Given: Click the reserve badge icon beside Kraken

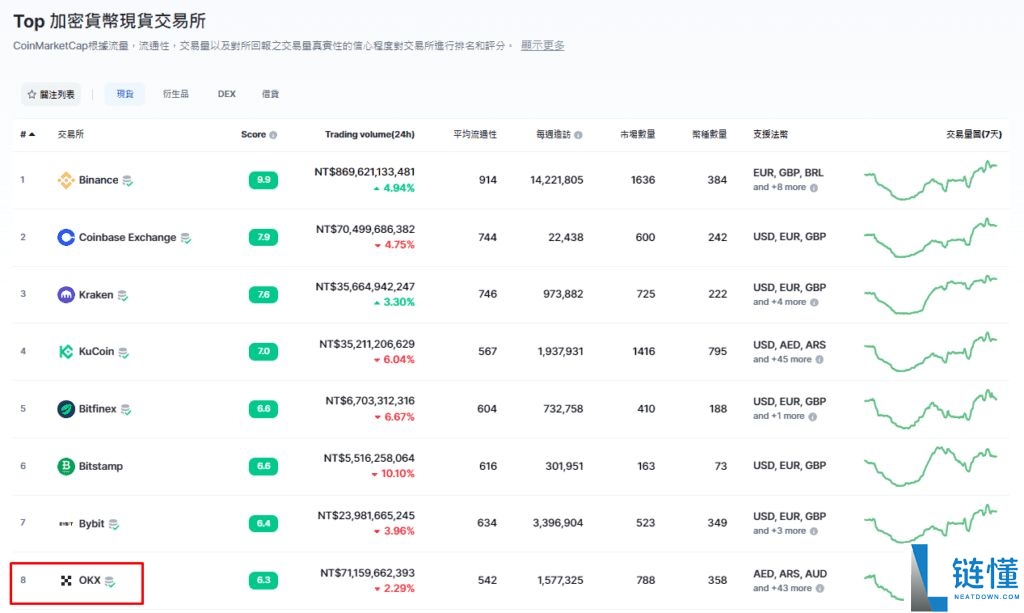Looking at the screenshot, I should point(123,296).
